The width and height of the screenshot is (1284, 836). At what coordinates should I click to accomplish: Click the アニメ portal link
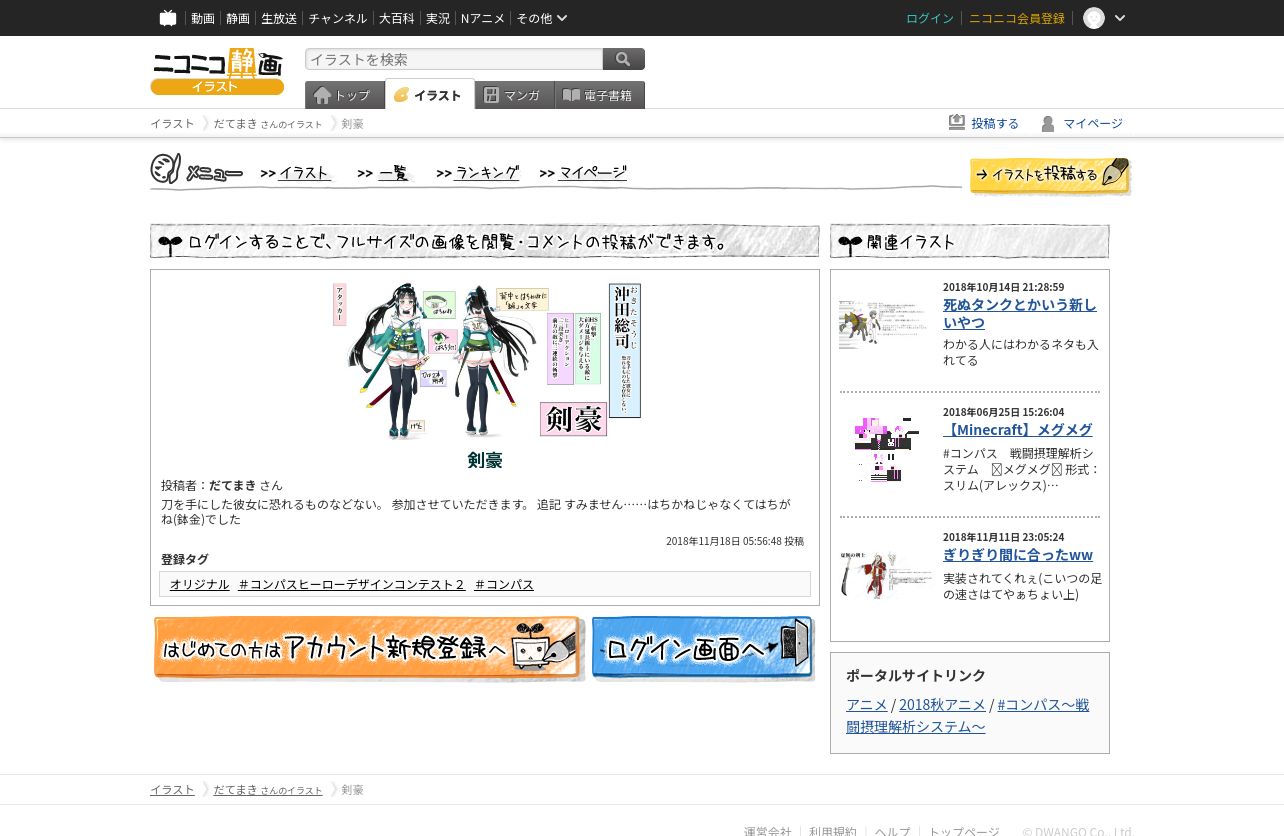pos(867,704)
